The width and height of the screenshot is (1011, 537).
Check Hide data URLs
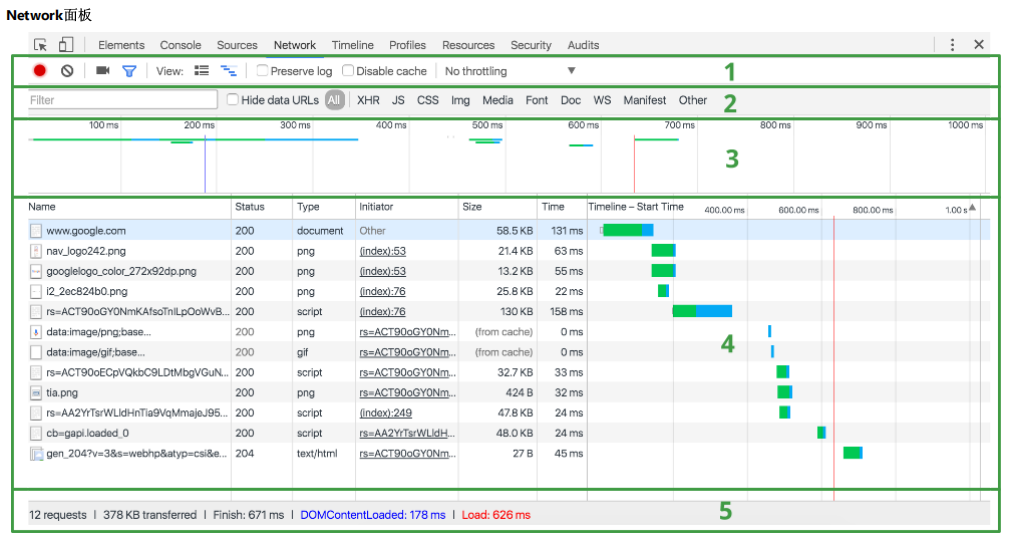click(x=233, y=99)
